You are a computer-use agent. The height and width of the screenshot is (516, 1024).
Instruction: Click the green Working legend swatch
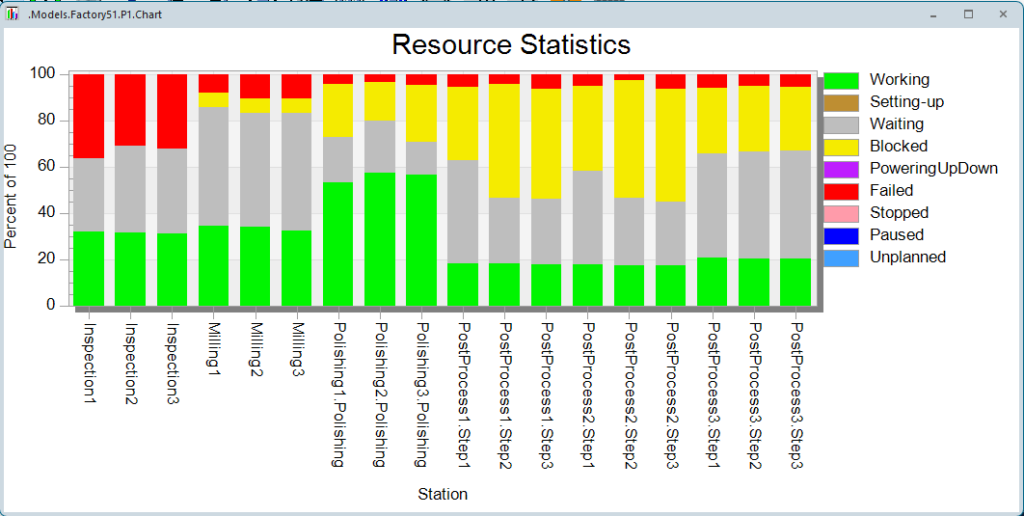tap(842, 80)
